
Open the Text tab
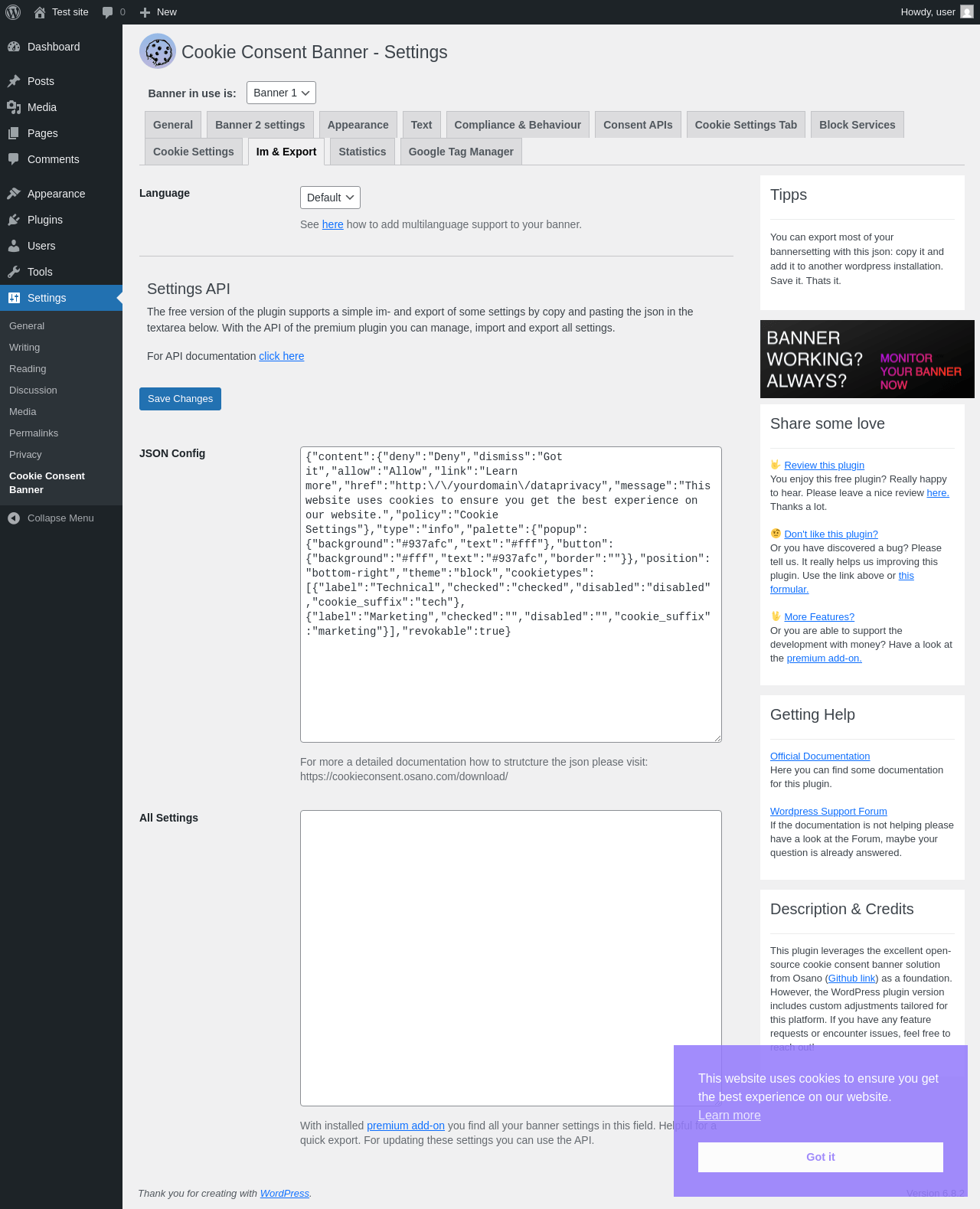(421, 125)
